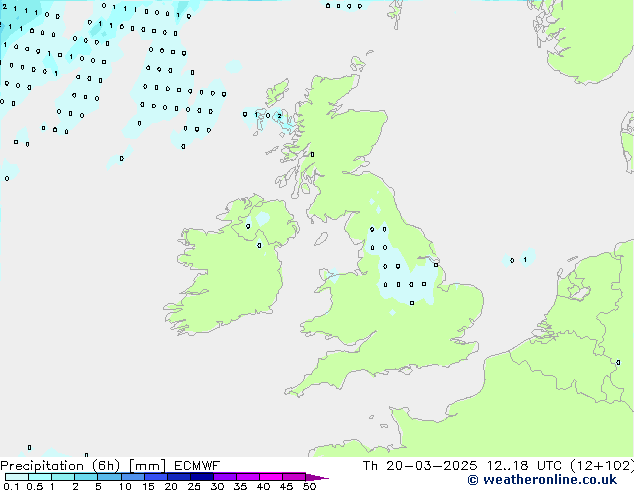Pick the 35–40 mm violet legend box
The image size is (634, 490).
[x=248, y=477]
